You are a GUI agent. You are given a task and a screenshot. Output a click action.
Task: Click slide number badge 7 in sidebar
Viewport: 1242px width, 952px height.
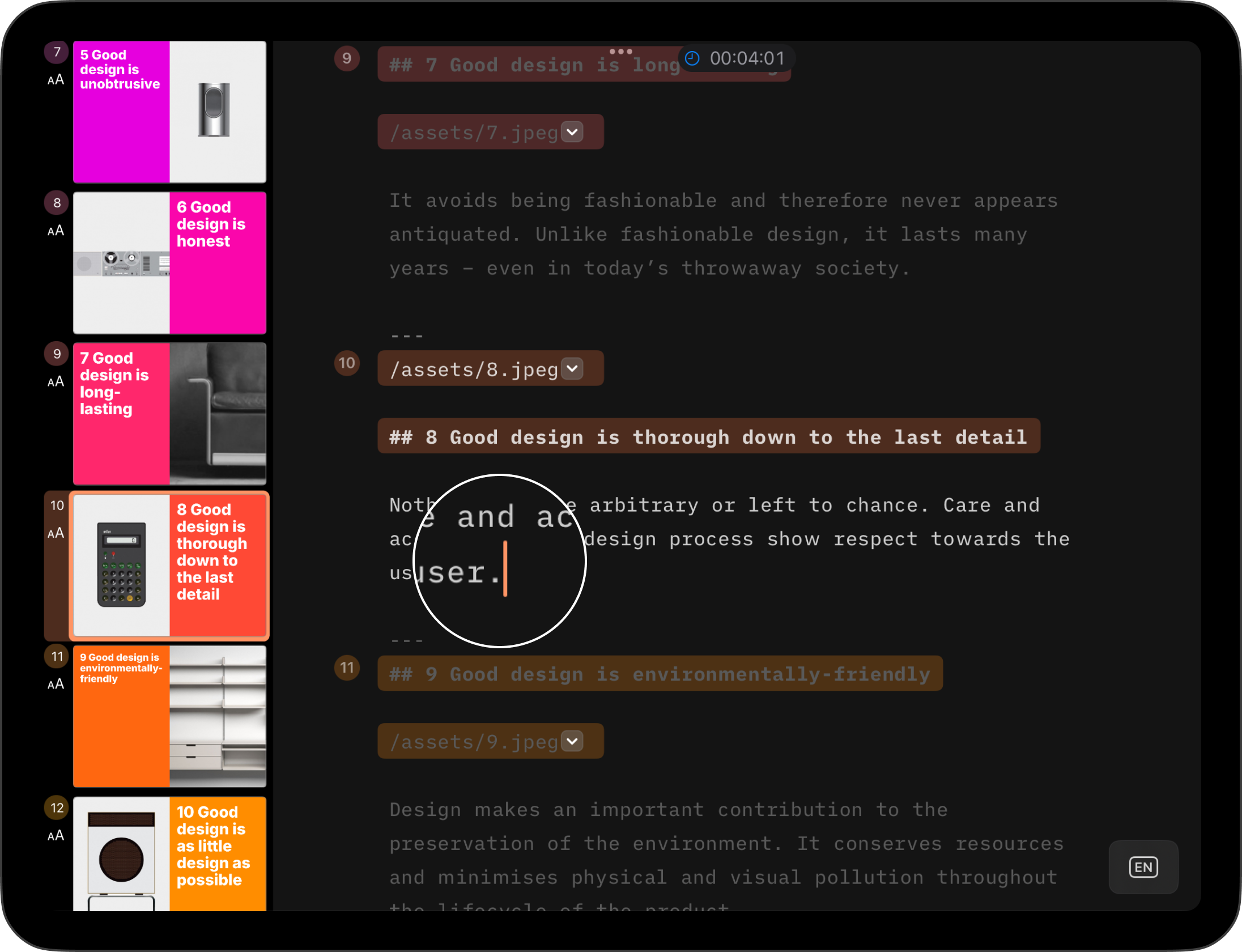click(57, 53)
